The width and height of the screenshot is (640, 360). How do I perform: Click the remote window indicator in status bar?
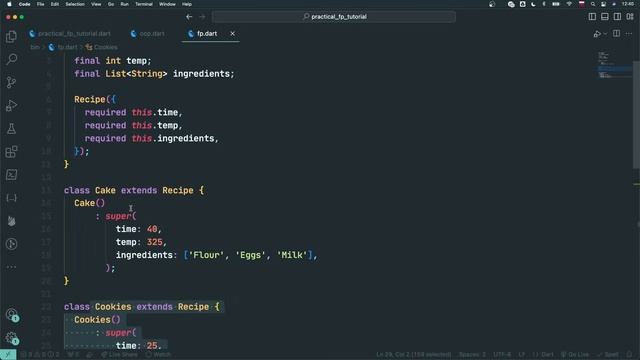[8, 354]
